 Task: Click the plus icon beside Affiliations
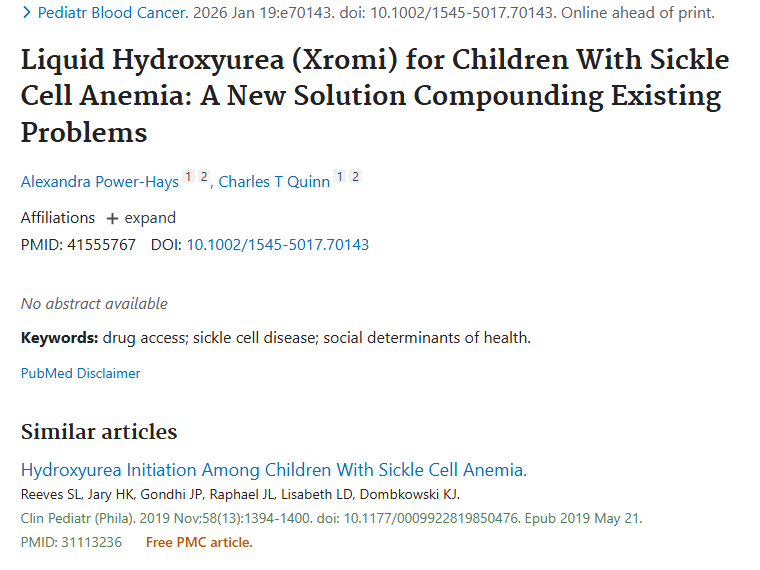point(112,218)
